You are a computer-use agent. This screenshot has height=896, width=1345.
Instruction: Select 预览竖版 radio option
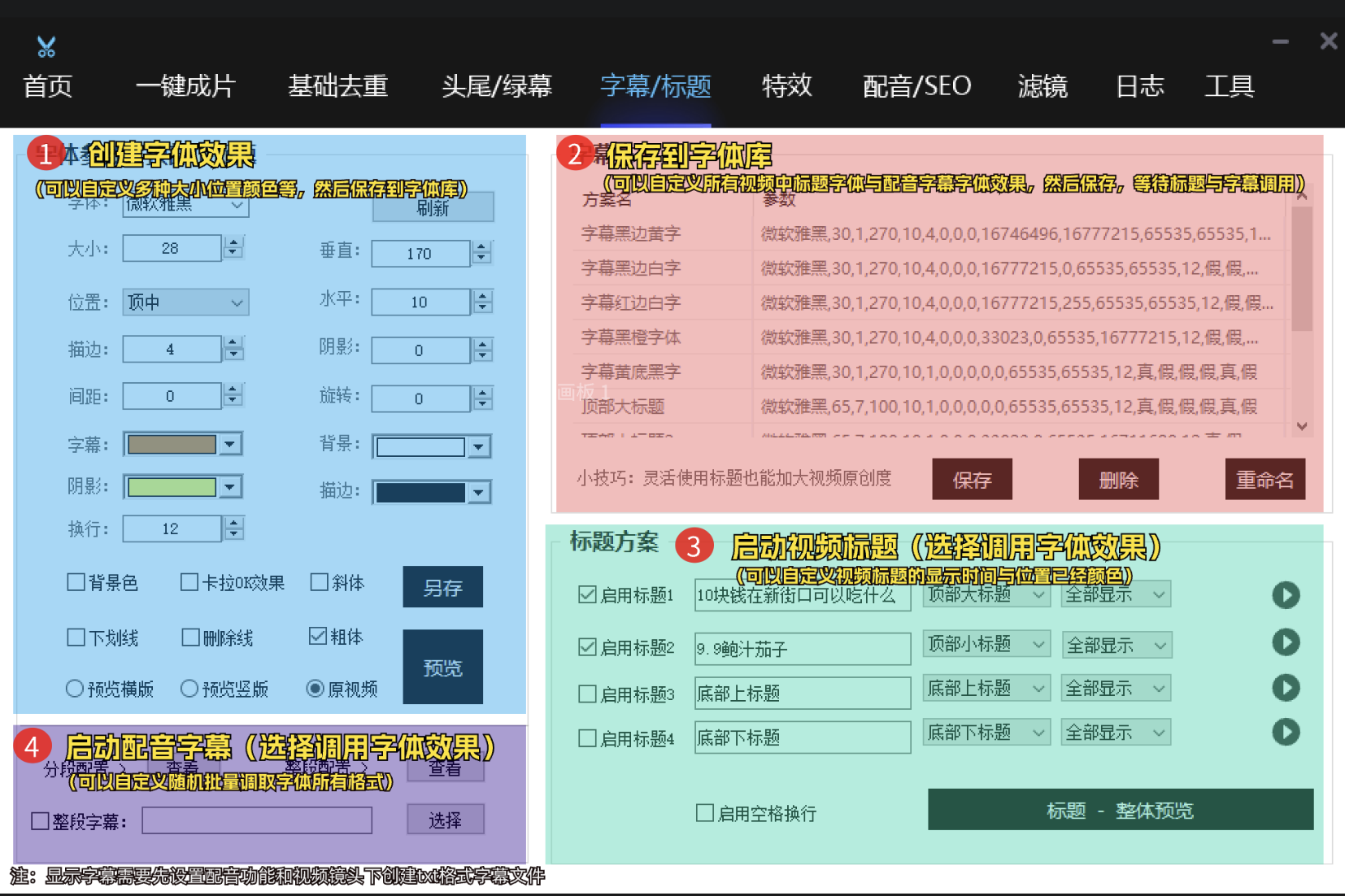[x=189, y=689]
